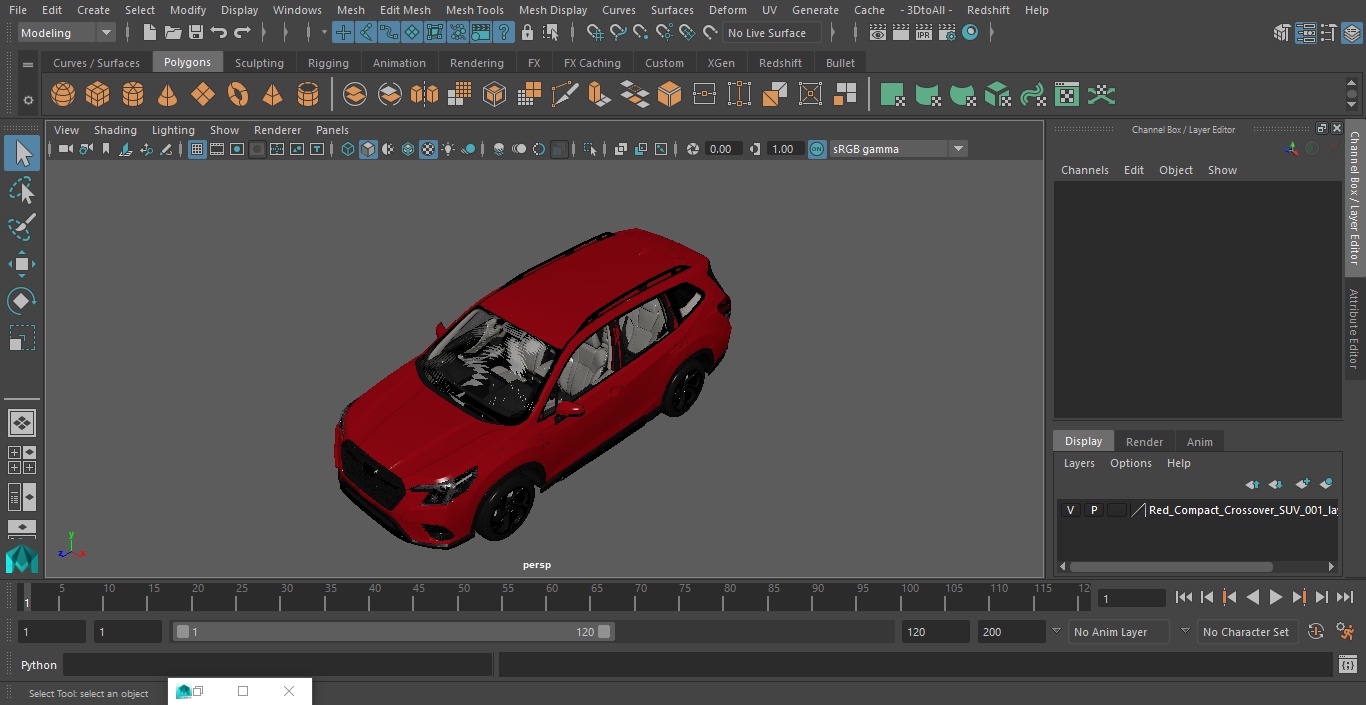
Task: Activate the Select tool arrow
Action: [22, 153]
